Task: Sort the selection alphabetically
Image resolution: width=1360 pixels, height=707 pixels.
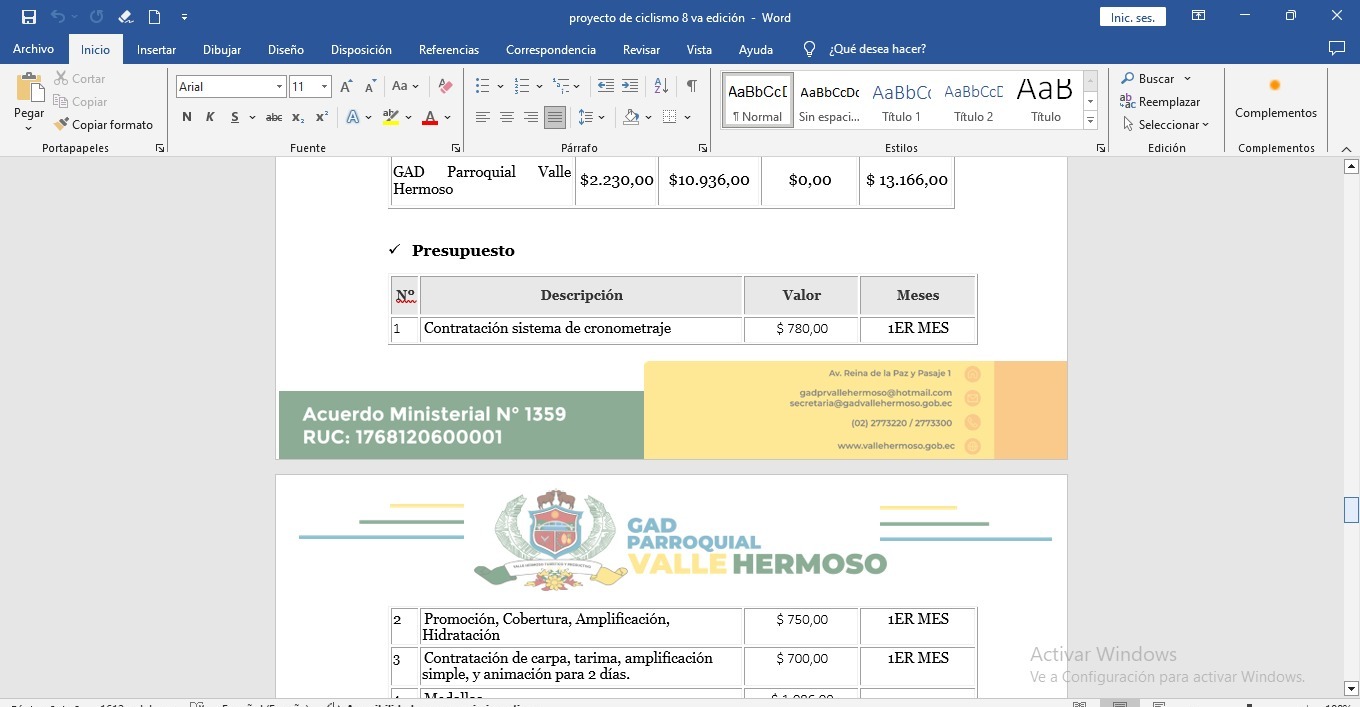Action: click(660, 87)
